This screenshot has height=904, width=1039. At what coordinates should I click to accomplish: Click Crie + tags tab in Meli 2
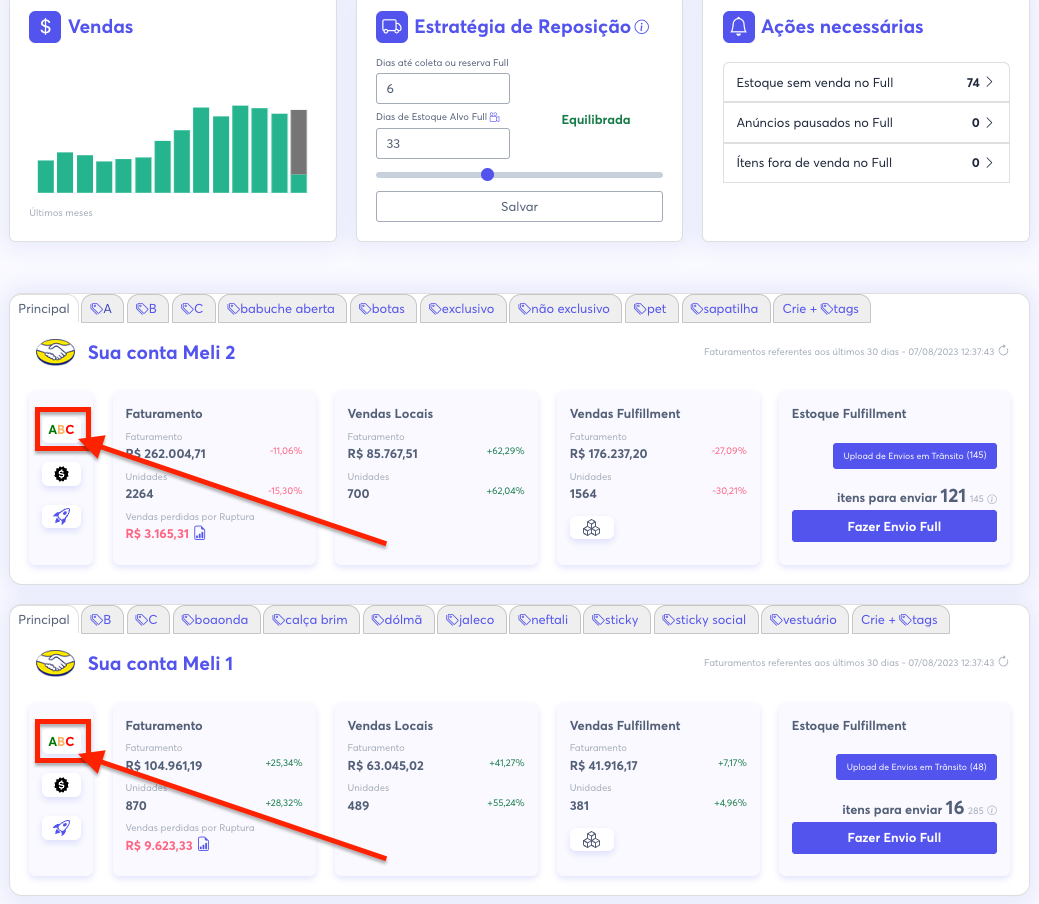821,309
